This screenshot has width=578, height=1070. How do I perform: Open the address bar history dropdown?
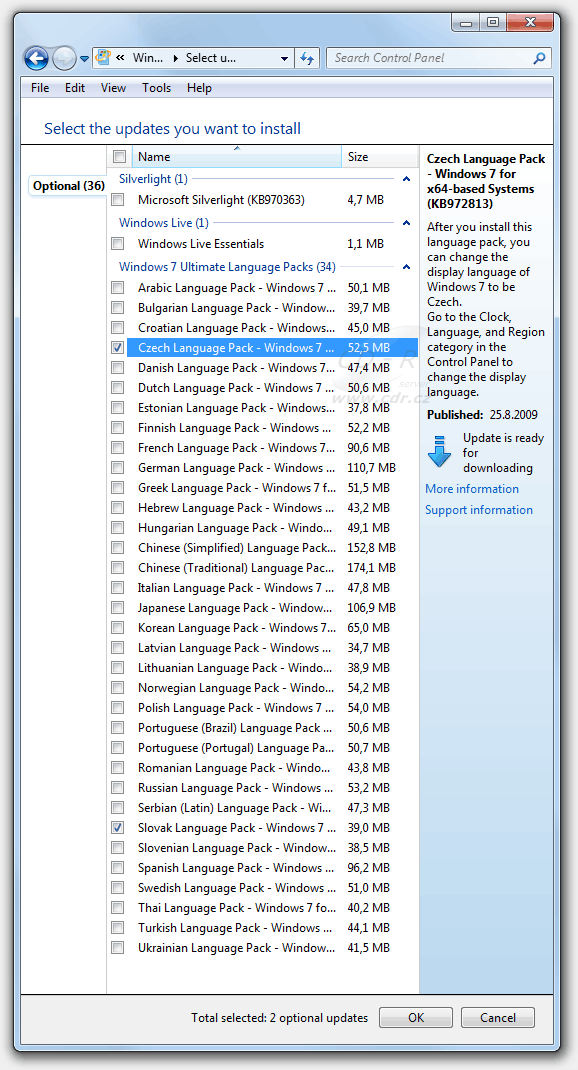click(x=285, y=59)
